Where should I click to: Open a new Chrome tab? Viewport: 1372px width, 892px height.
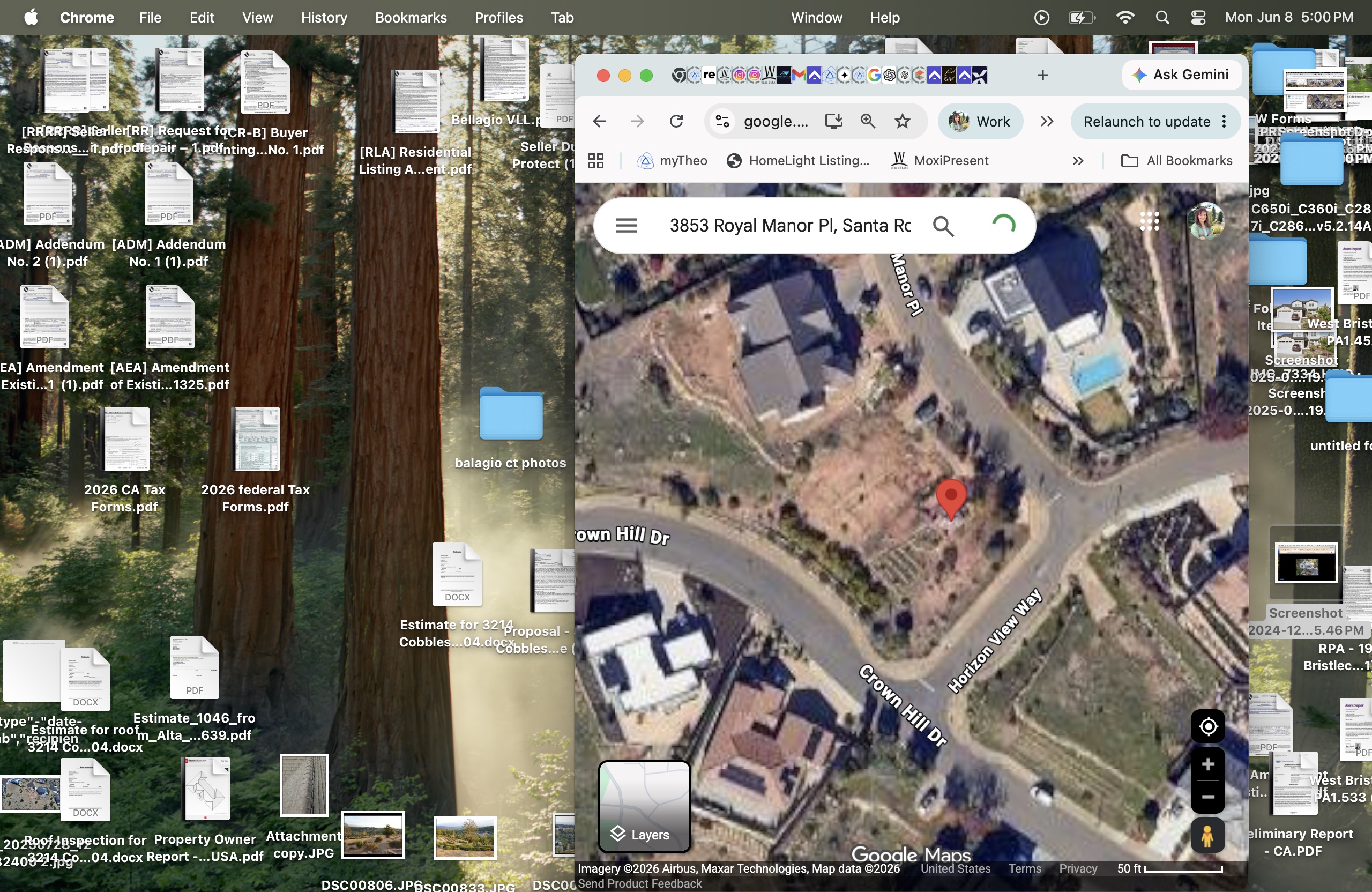click(x=1042, y=75)
